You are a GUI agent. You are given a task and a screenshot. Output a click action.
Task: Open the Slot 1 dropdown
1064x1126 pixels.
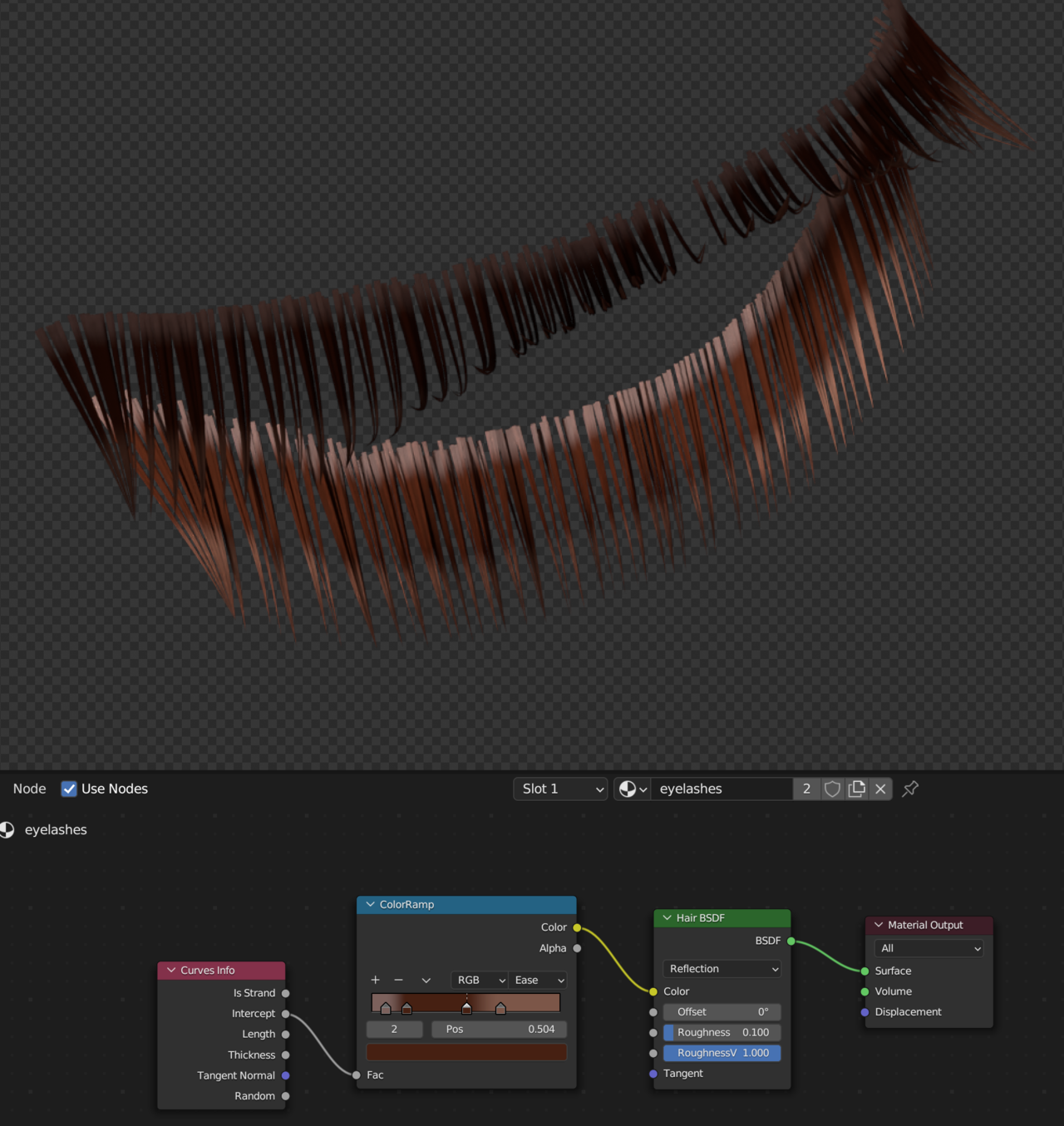[562, 789]
